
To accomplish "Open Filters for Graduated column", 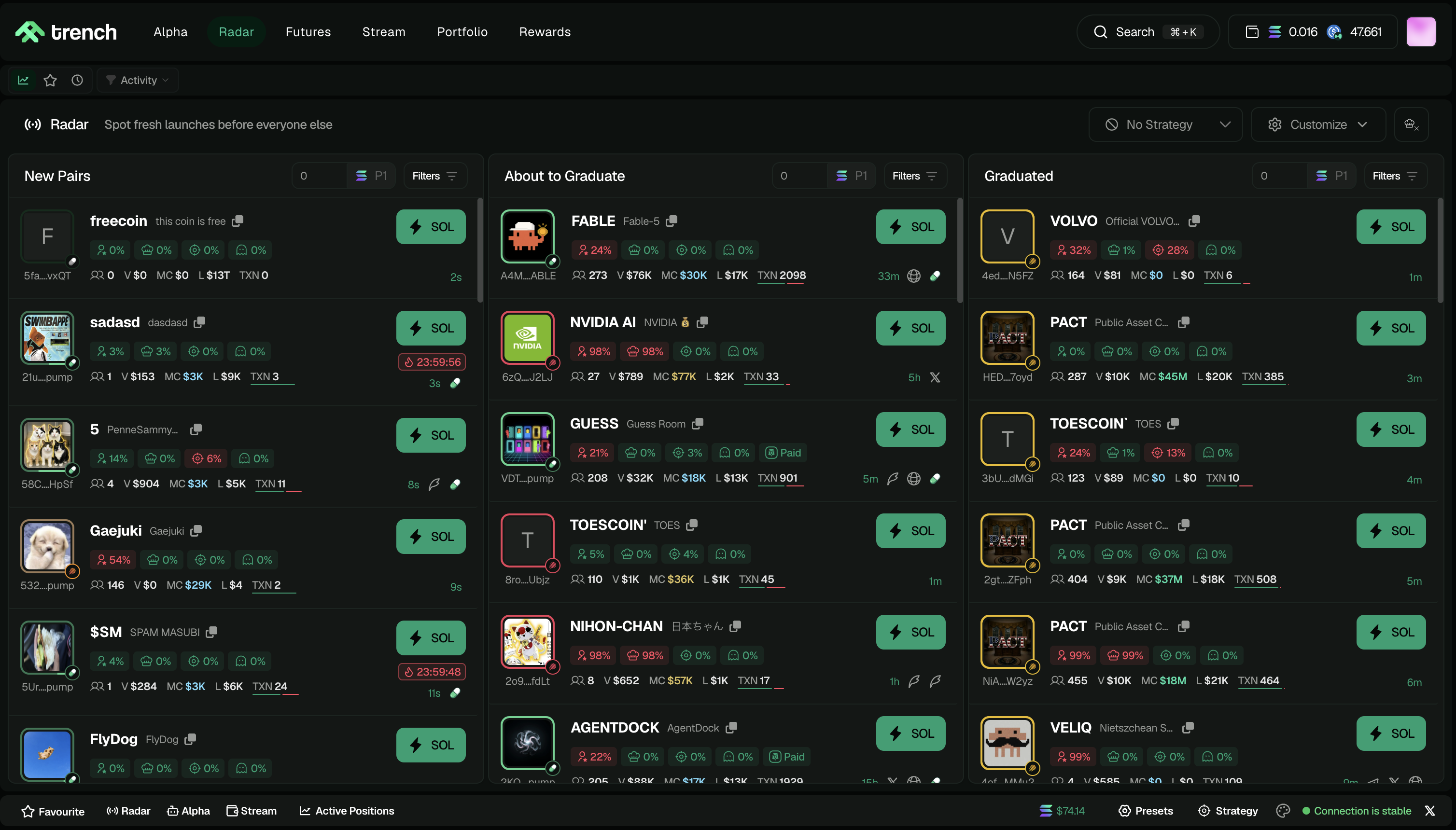I will pyautogui.click(x=1395, y=176).
